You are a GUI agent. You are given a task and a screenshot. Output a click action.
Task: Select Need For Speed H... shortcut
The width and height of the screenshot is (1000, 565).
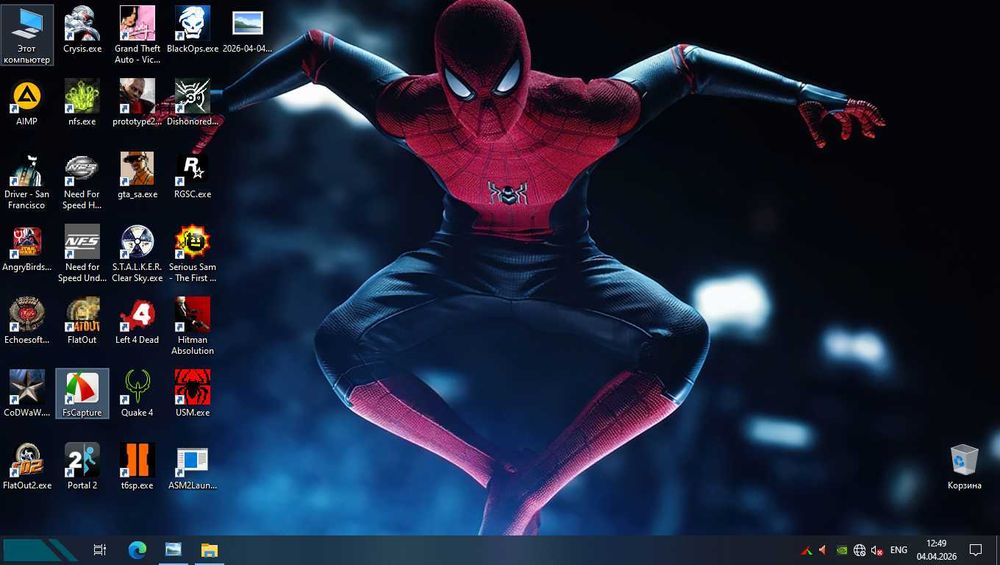point(82,181)
